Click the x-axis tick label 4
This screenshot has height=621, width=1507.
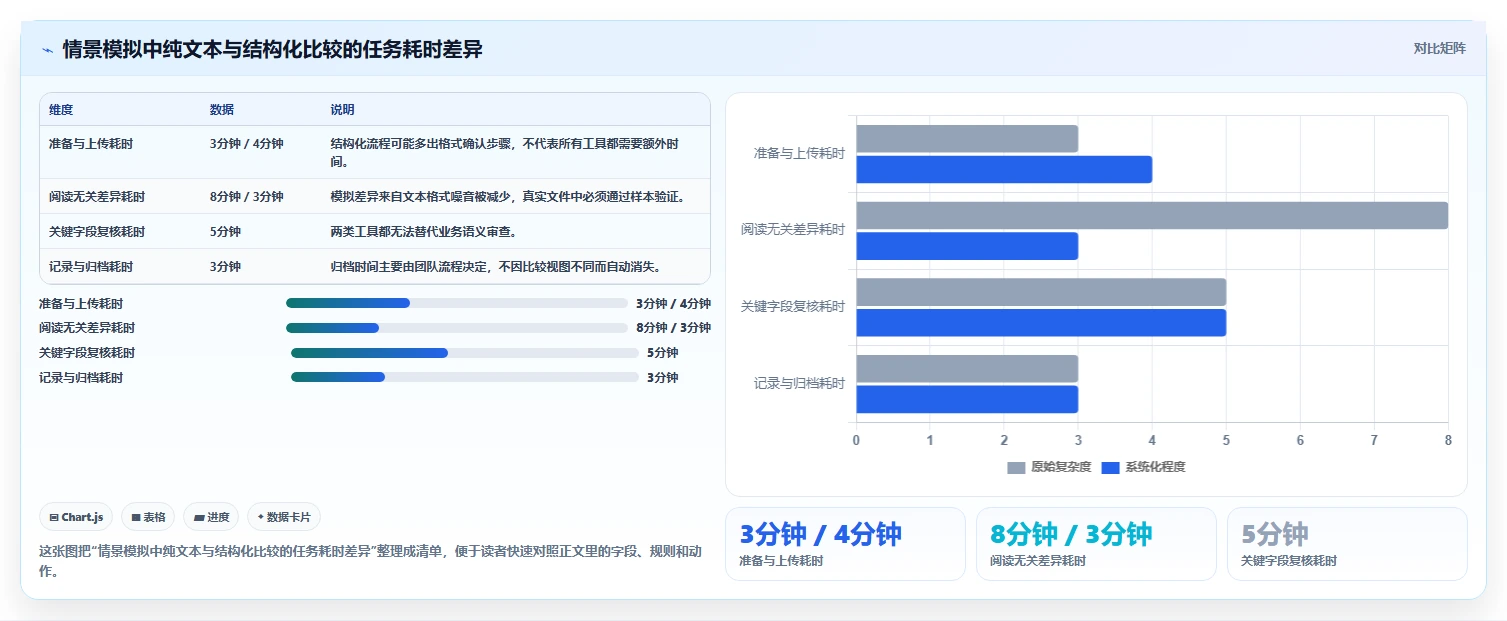point(1152,441)
